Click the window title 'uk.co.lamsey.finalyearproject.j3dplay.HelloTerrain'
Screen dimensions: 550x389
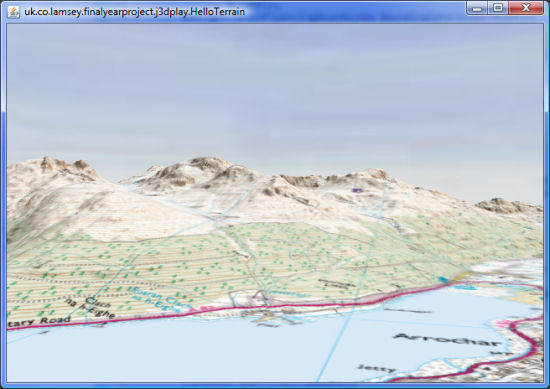pos(134,12)
